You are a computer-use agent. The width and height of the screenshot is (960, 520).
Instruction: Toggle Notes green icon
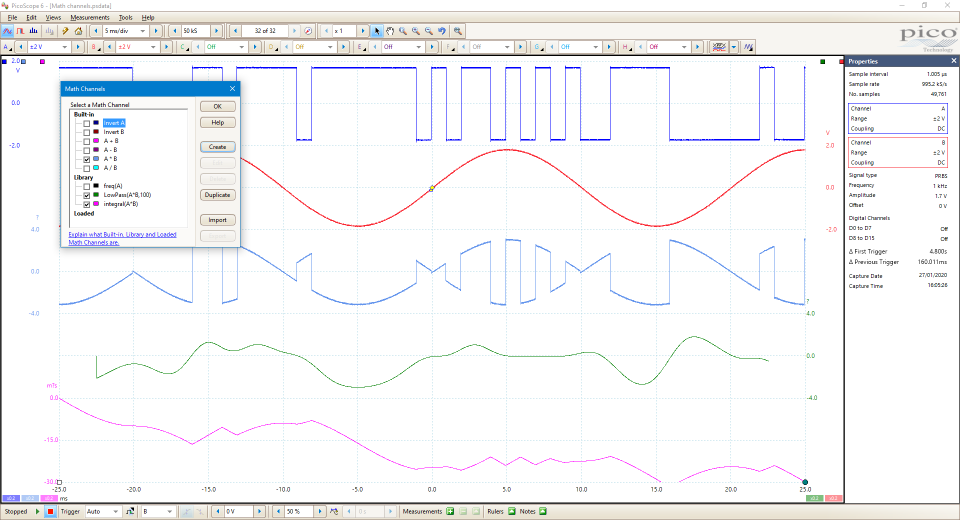543,511
